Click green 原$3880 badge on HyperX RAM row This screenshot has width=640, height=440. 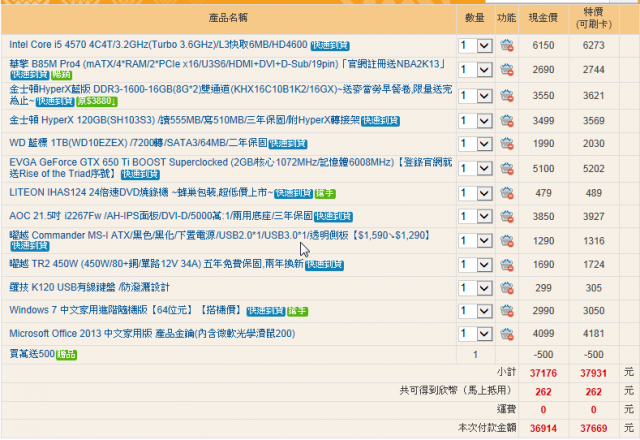[x=97, y=101]
